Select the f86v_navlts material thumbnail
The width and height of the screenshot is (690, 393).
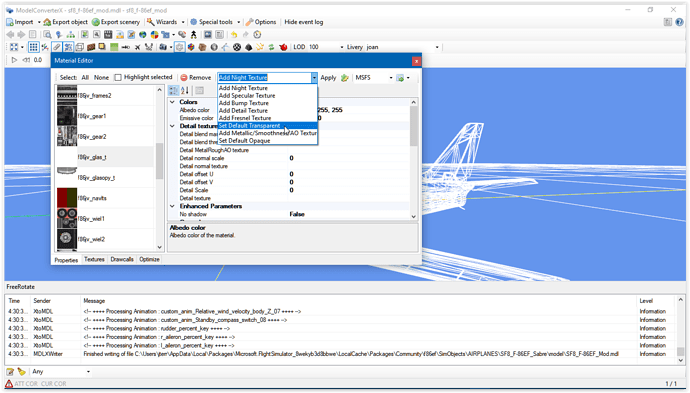[67, 198]
